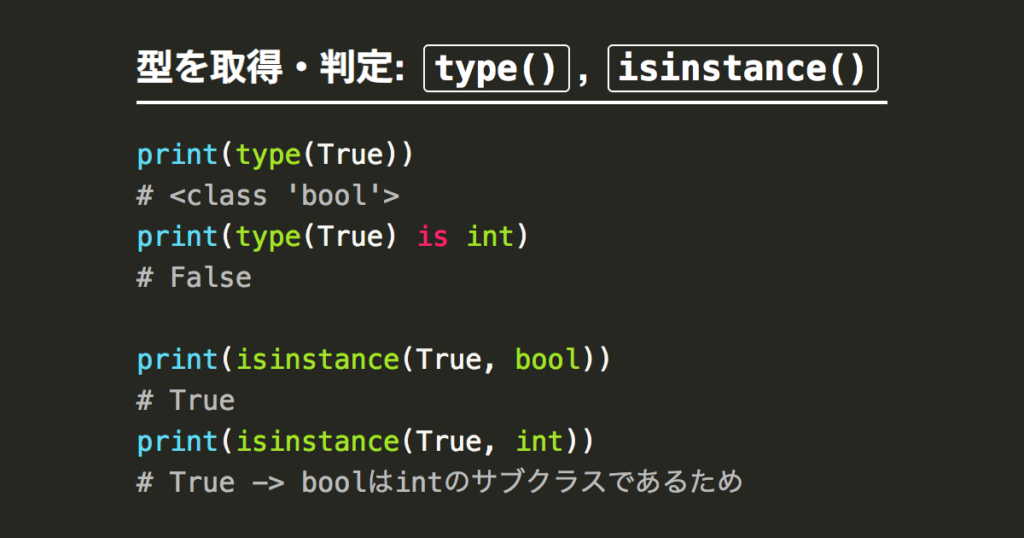Click True in isinstance(True, bool)

[x=449, y=360]
